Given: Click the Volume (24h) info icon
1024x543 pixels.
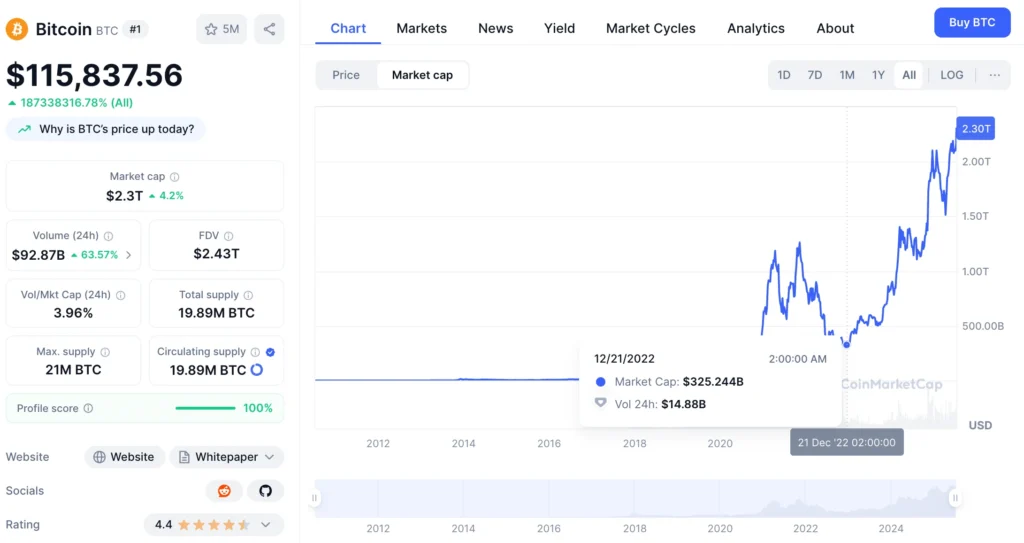Looking at the screenshot, I should click(x=108, y=236).
